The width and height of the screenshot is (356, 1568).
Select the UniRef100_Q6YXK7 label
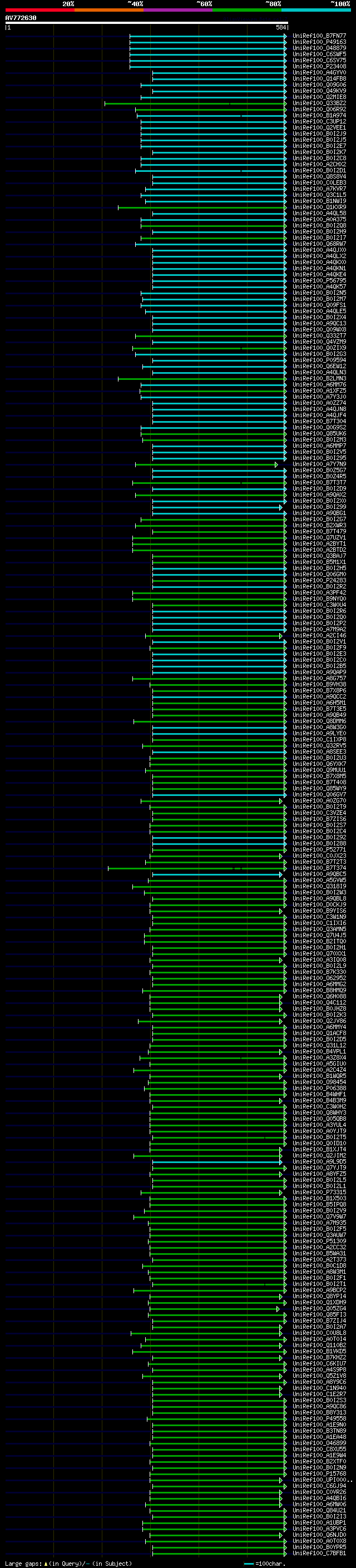click(319, 764)
